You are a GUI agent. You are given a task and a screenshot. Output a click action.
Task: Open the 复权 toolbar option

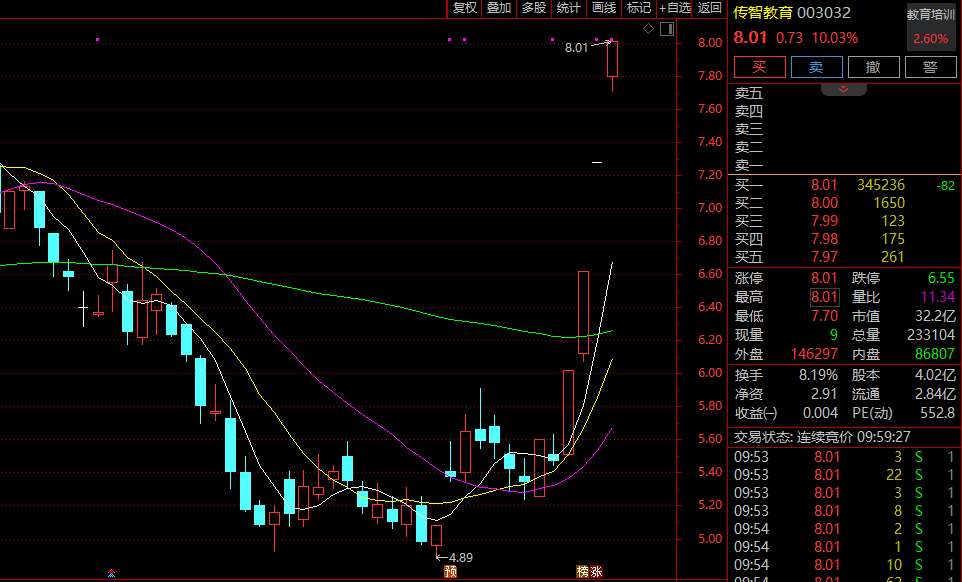click(x=464, y=8)
